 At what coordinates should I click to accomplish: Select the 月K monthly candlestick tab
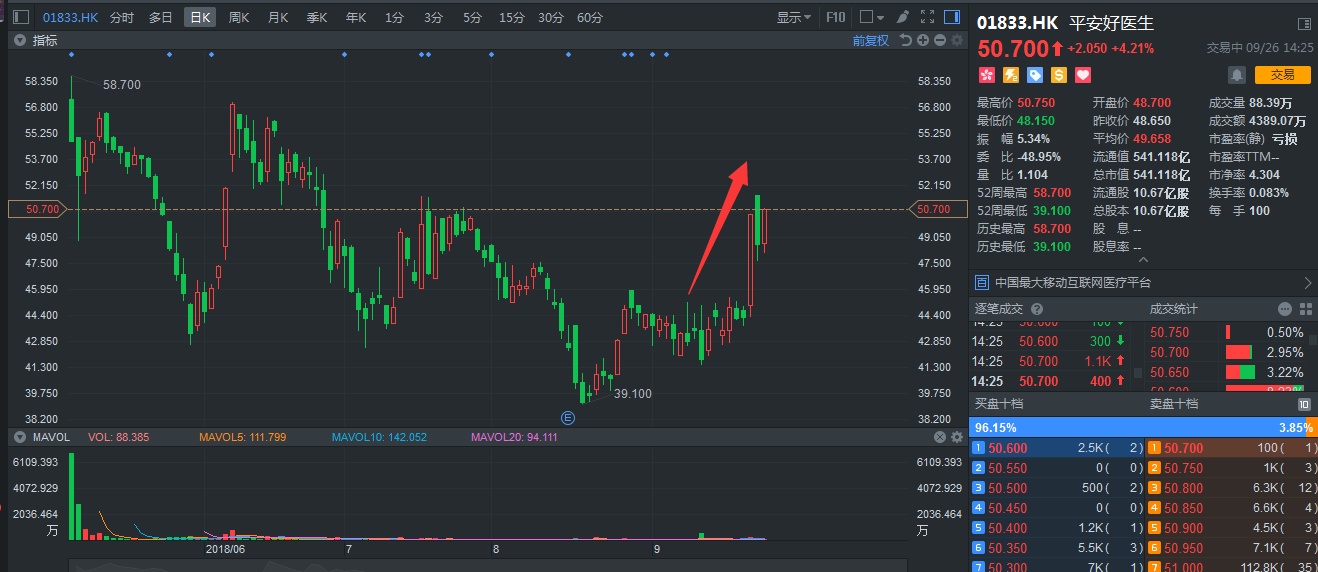click(x=277, y=17)
